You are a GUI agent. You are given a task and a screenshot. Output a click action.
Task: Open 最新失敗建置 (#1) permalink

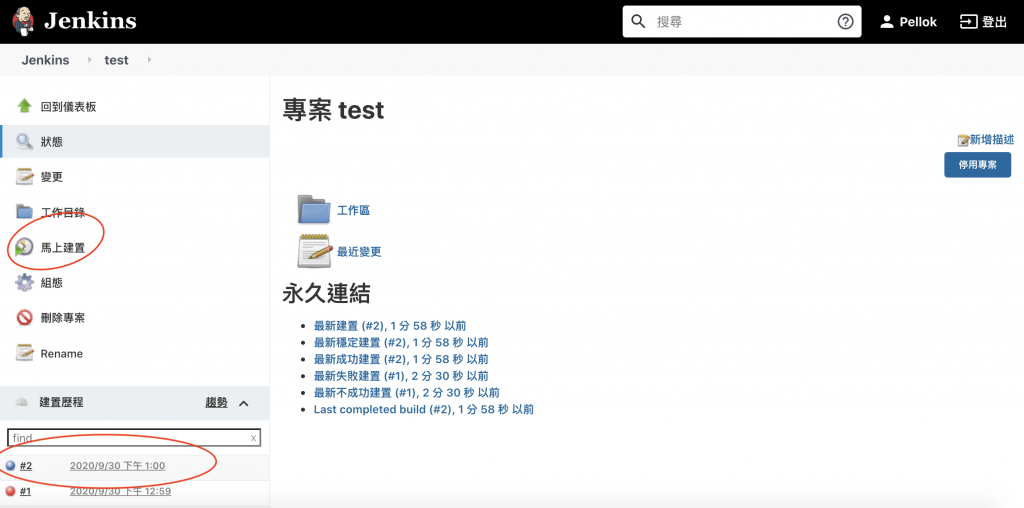click(401, 376)
